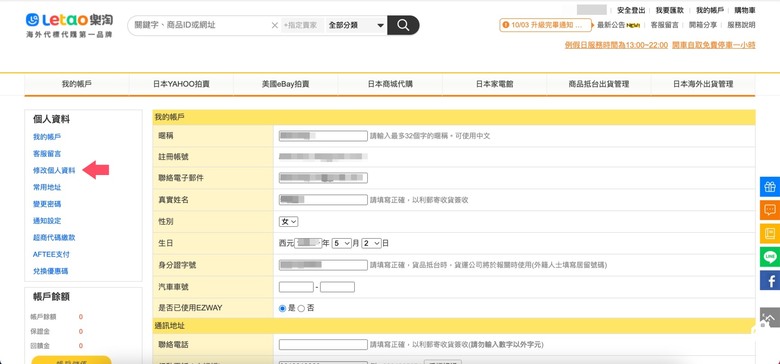This screenshot has height=364, width=780.
Task: Click 常用地址 in sidebar
Action: [x=47, y=187]
